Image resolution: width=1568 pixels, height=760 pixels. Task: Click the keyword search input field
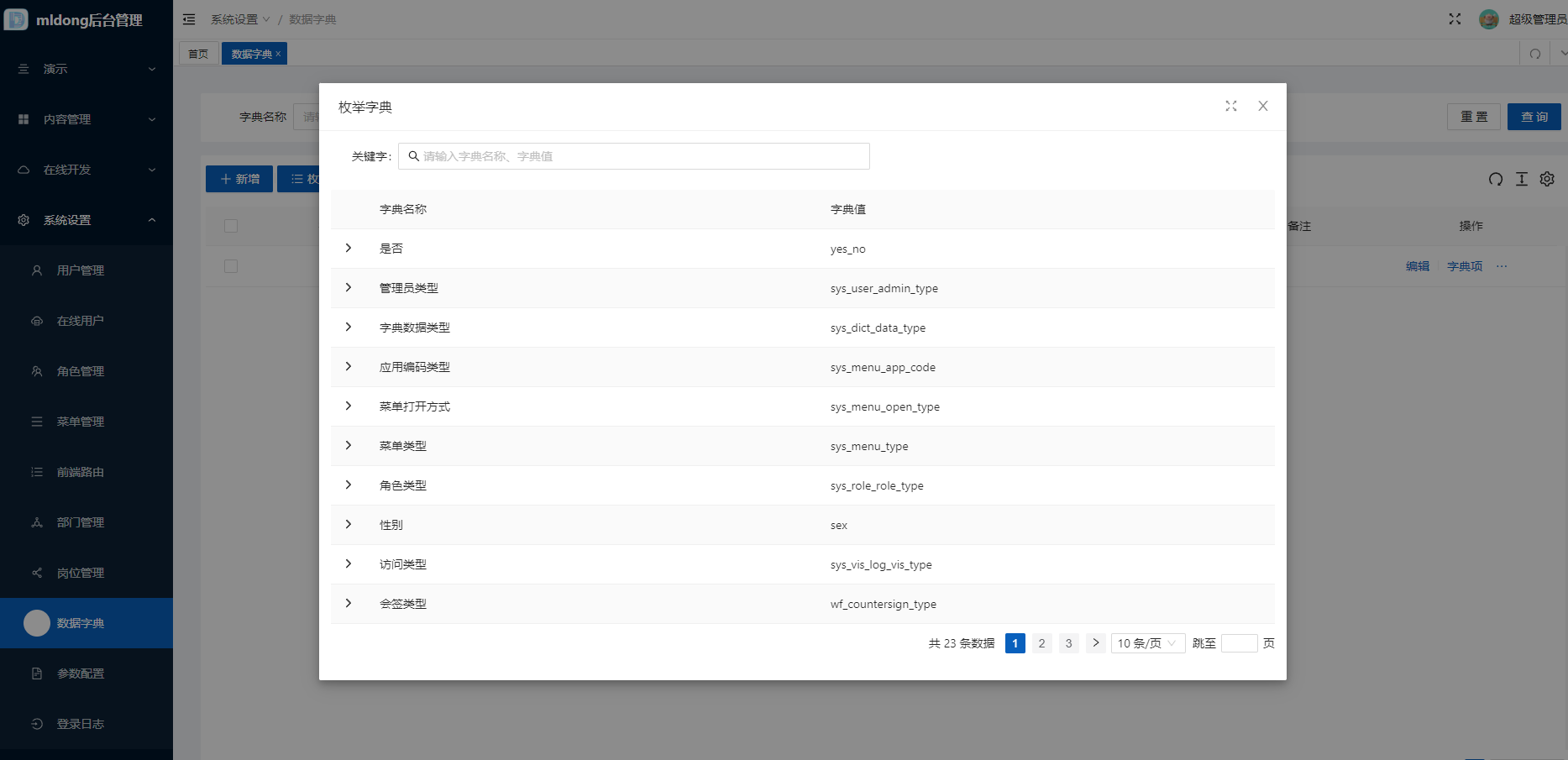[x=634, y=156]
